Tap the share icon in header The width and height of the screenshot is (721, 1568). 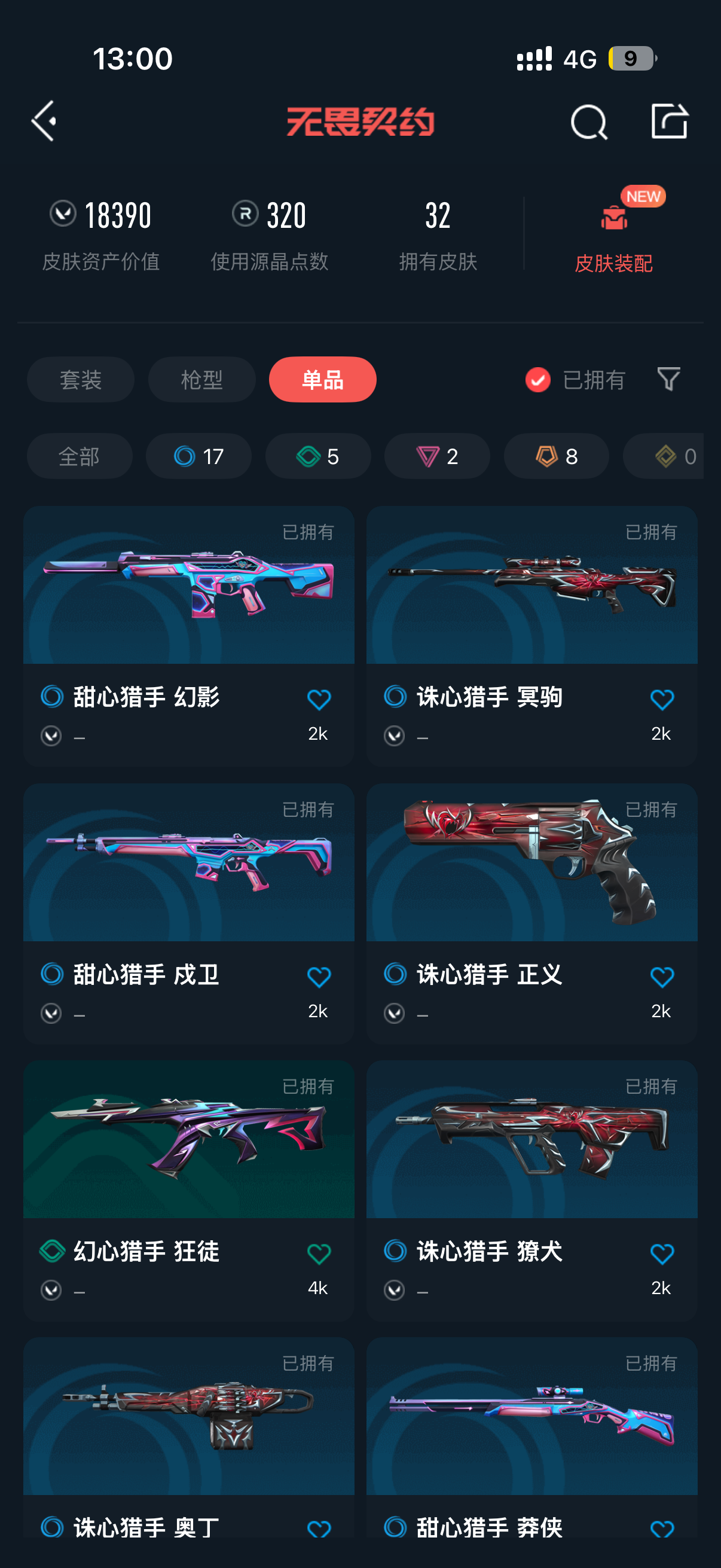point(669,121)
